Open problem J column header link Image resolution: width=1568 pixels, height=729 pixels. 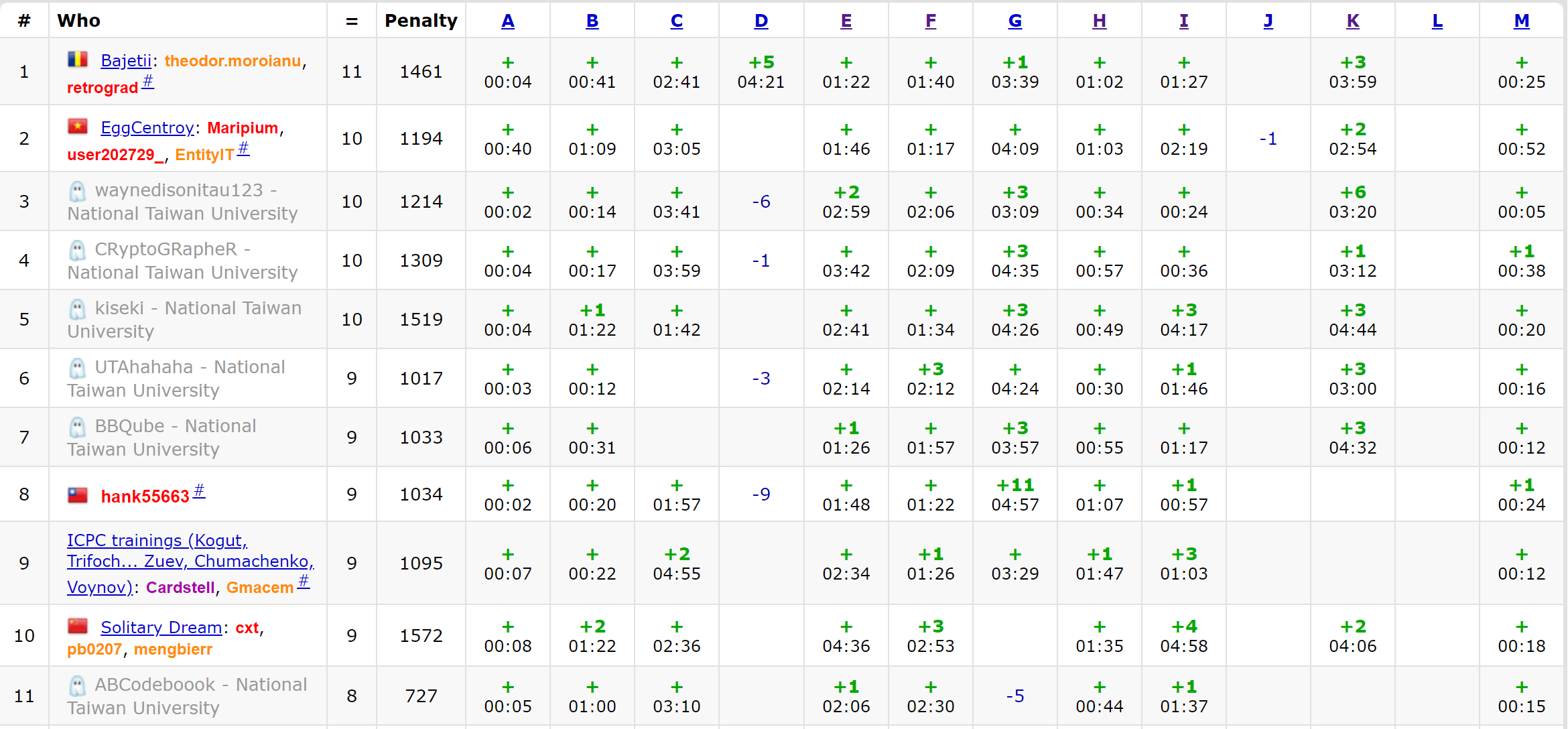coord(1268,21)
